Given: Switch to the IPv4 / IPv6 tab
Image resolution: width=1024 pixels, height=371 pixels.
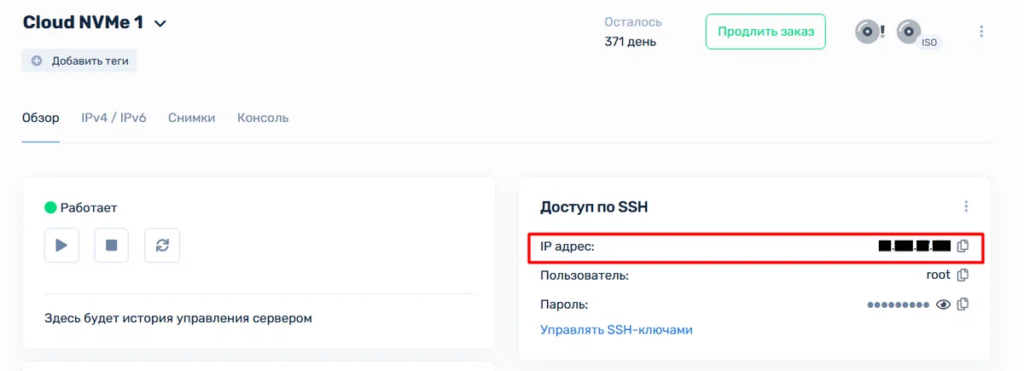Looking at the screenshot, I should tap(114, 118).
